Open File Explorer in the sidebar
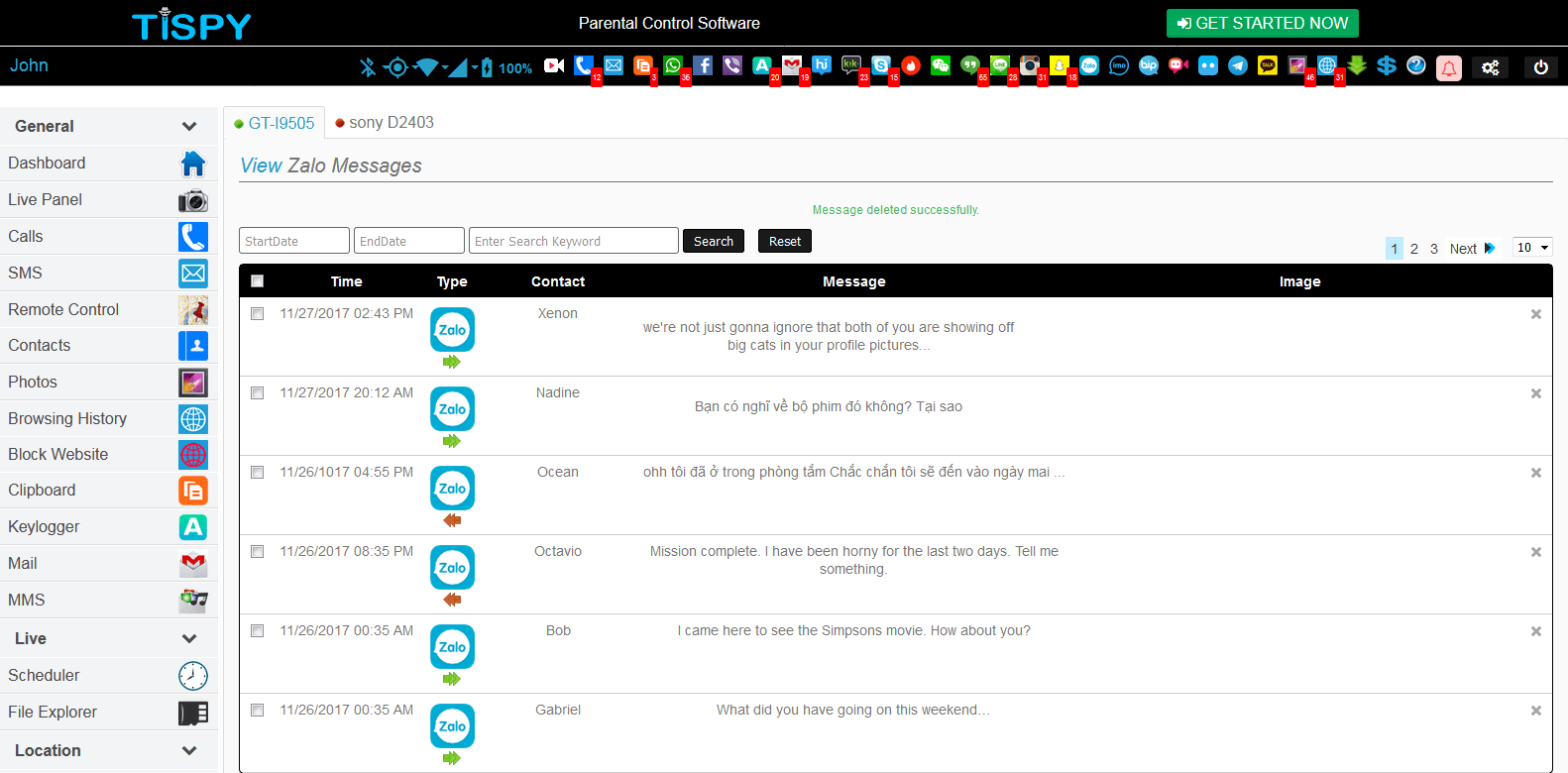The image size is (1568, 773). (108, 712)
